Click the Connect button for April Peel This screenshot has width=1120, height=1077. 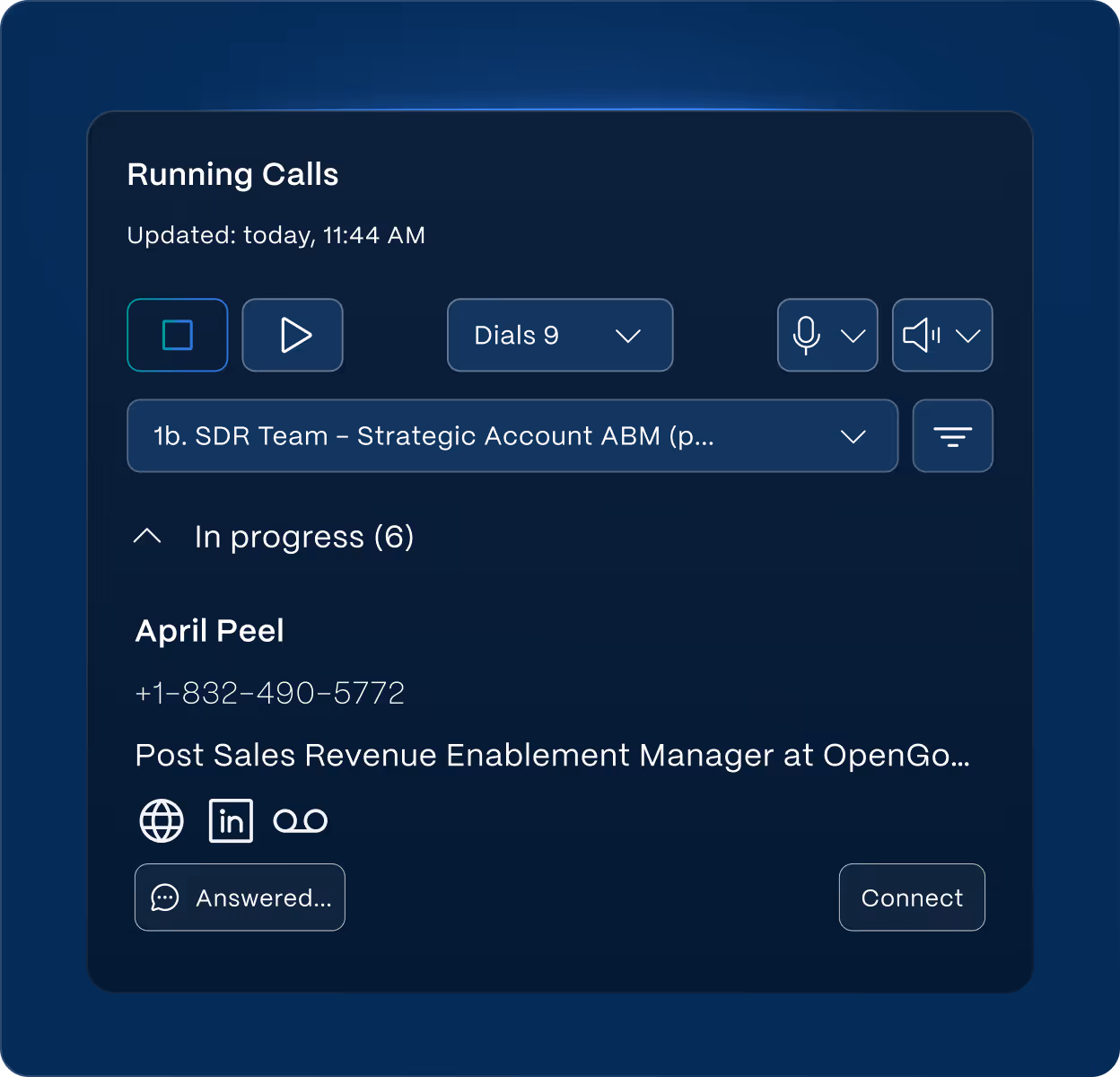tap(911, 897)
